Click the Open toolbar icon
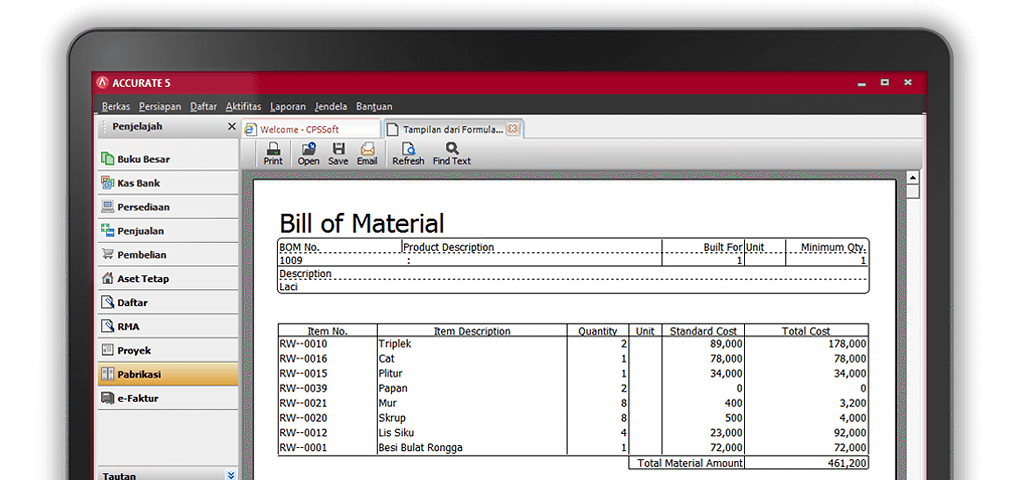This screenshot has width=1017, height=480. tap(308, 153)
